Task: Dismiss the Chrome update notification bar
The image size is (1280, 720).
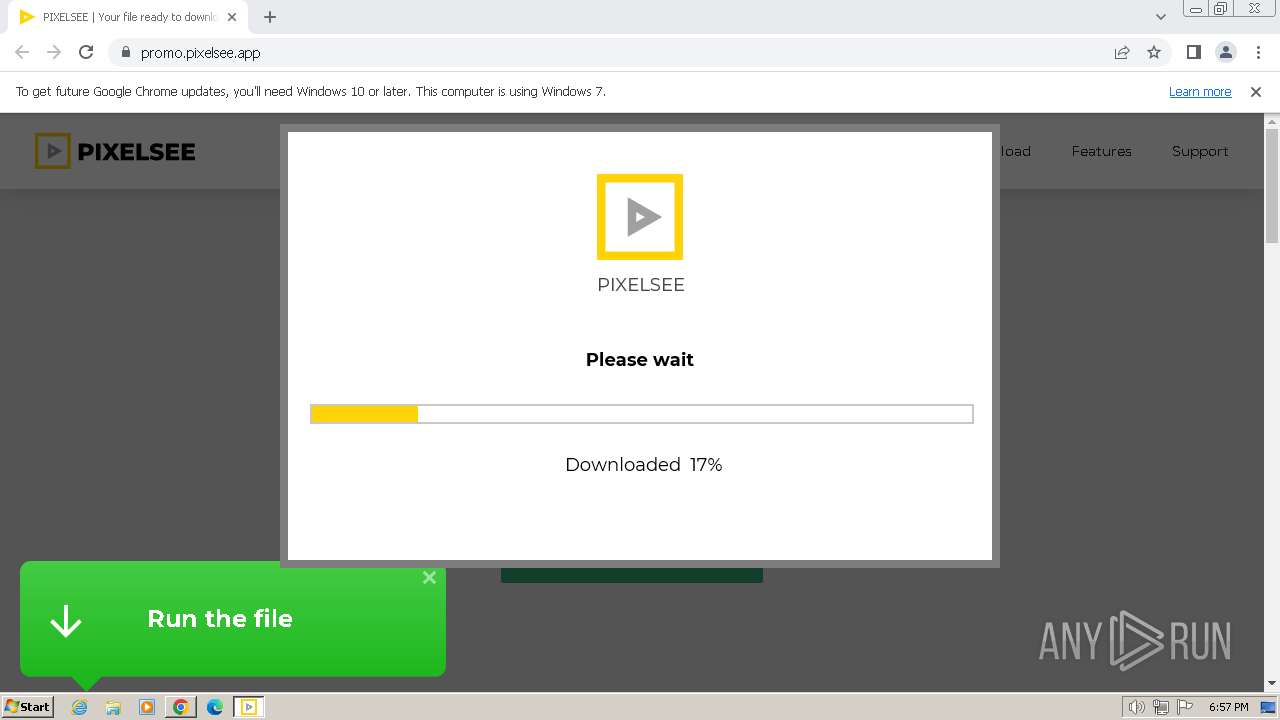Action: click(1256, 92)
